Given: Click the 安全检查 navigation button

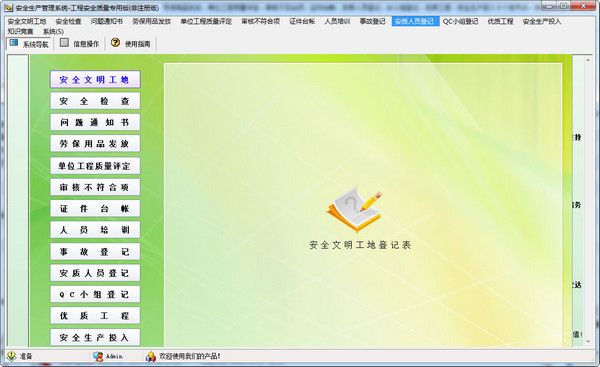Looking at the screenshot, I should (x=95, y=101).
